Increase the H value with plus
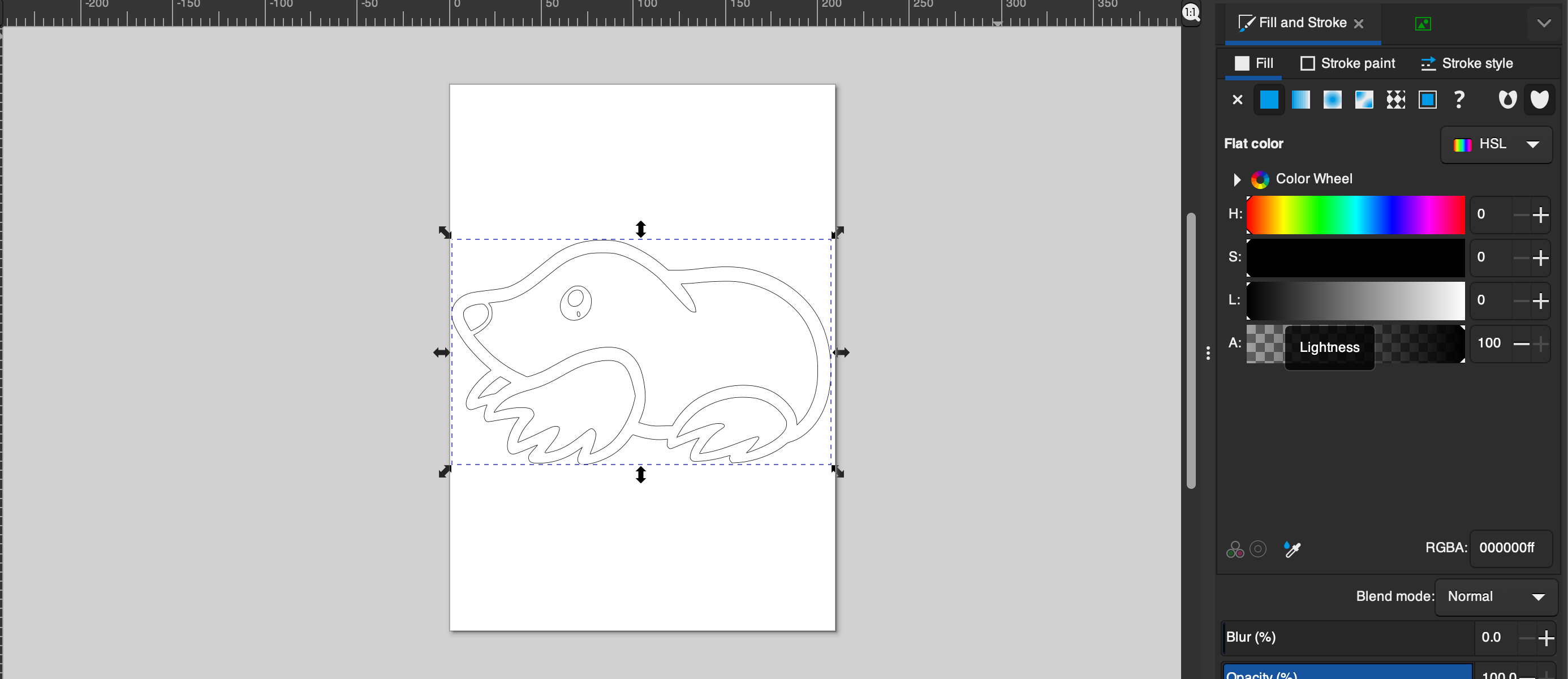The width and height of the screenshot is (1568, 679). pyautogui.click(x=1541, y=214)
